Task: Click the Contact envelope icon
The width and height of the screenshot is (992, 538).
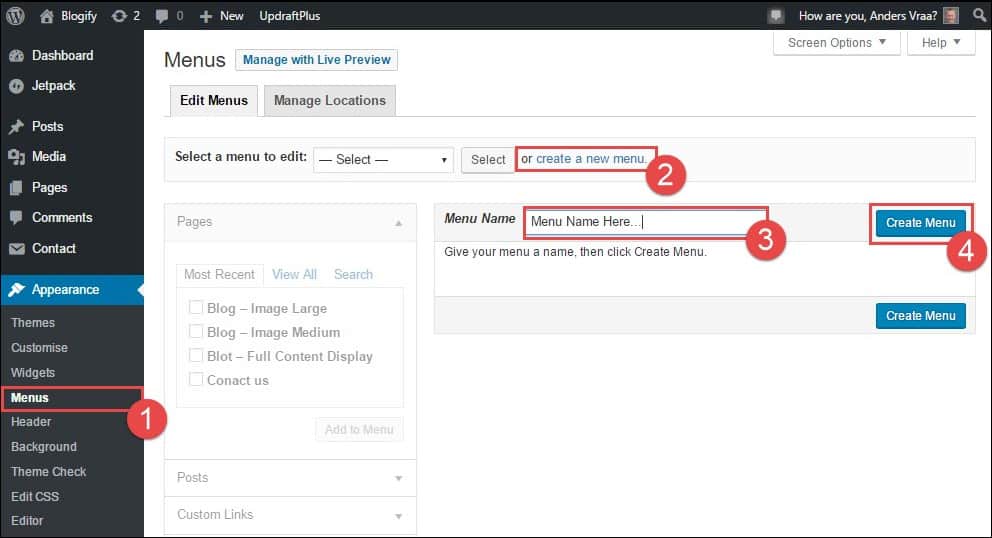Action: coord(16,249)
